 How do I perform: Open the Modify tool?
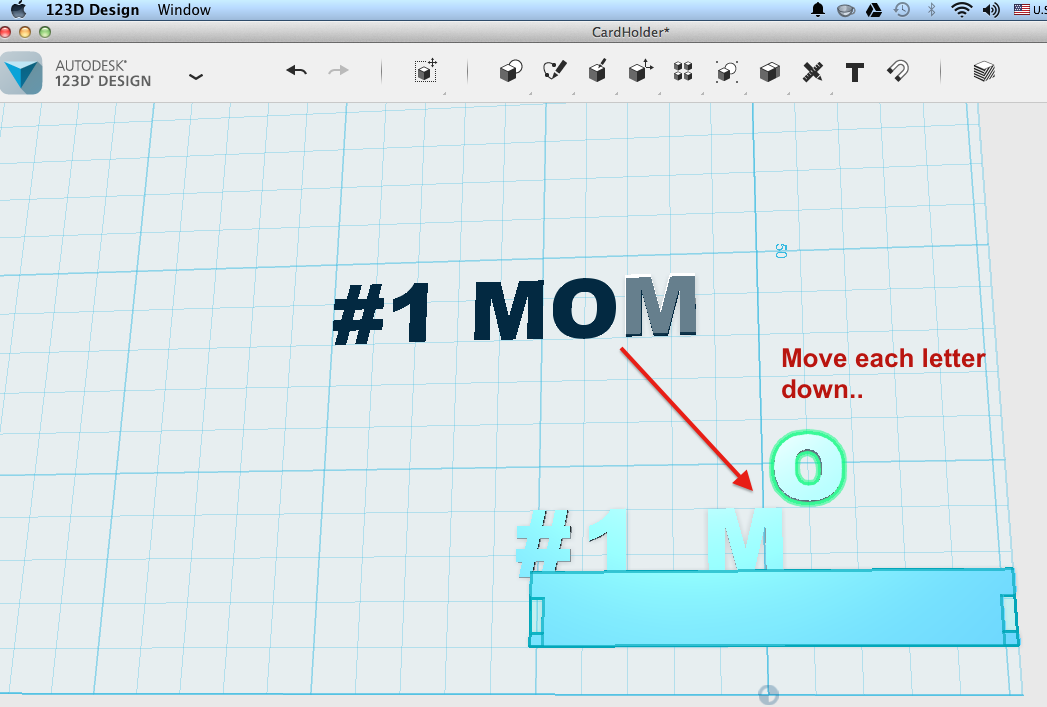pyautogui.click(x=640, y=71)
